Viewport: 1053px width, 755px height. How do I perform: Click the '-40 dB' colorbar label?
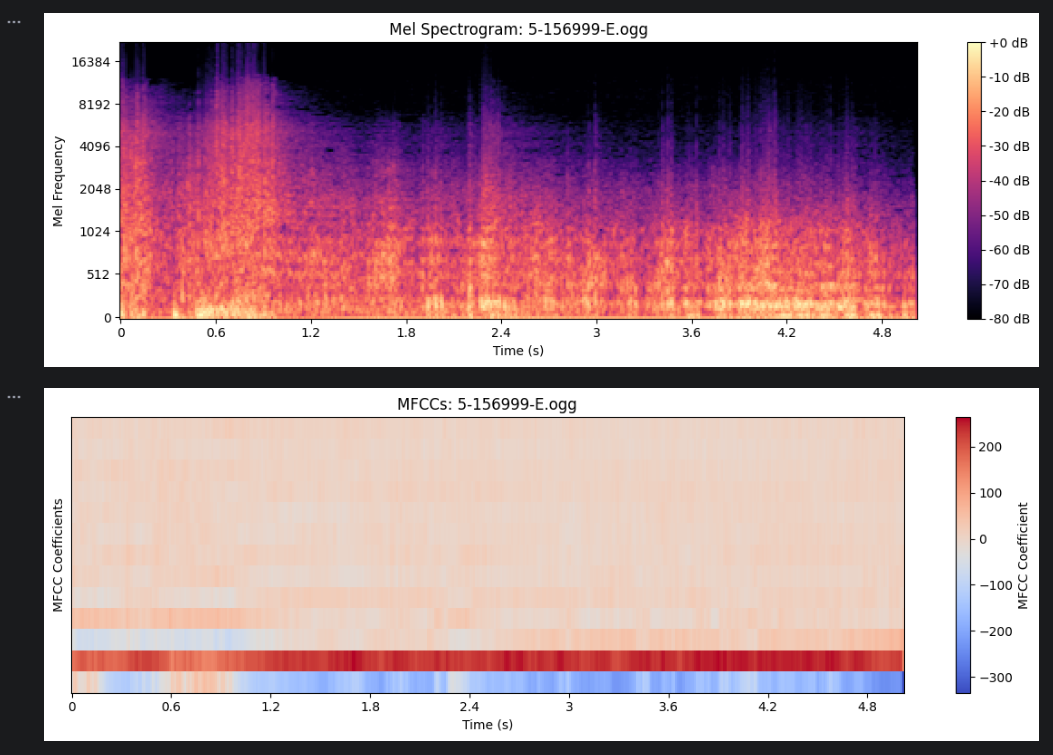click(x=1009, y=181)
